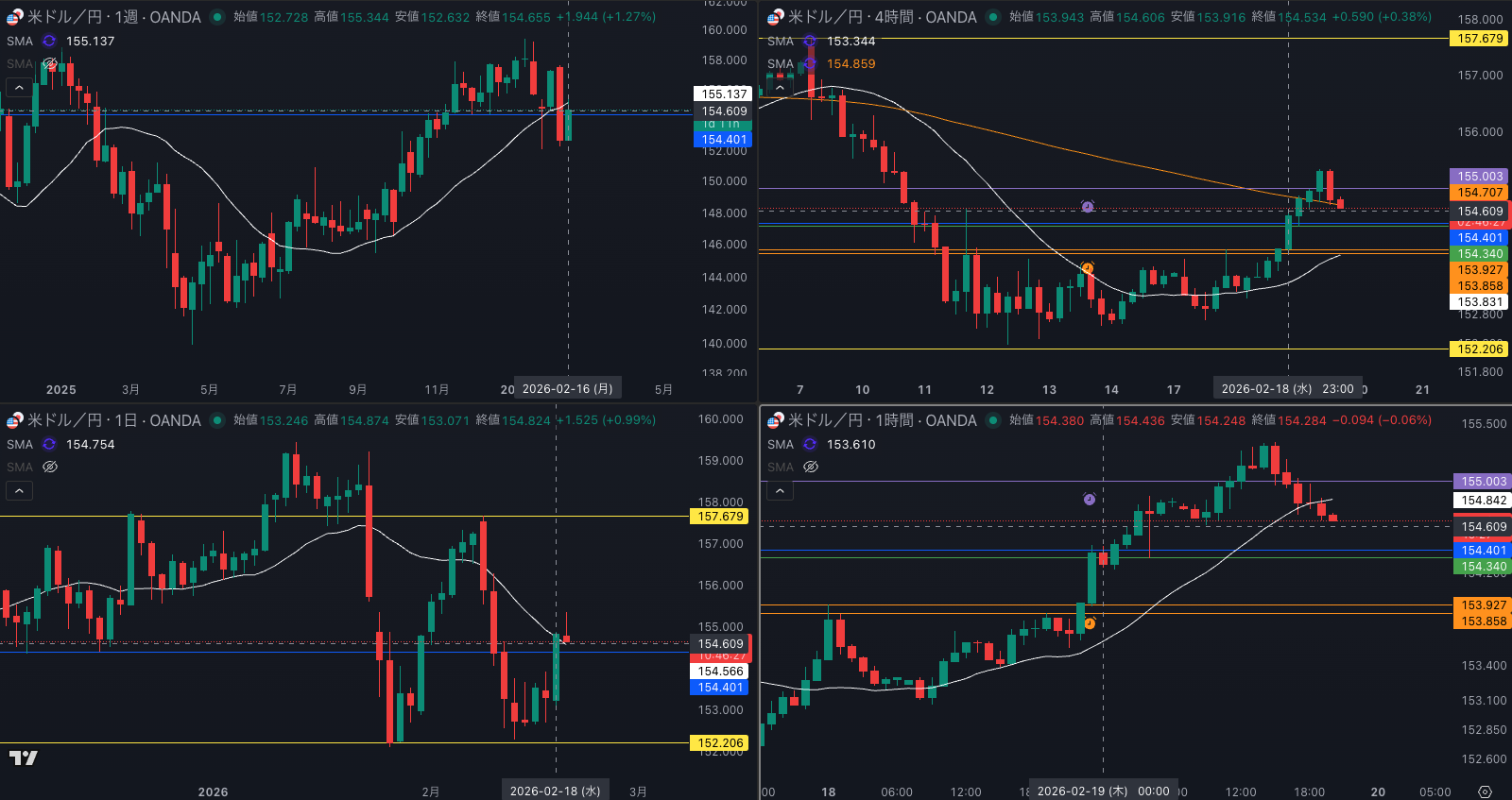Click the yellow 157.679 price label on the daily chart
This screenshot has width=1512, height=800.
click(721, 517)
